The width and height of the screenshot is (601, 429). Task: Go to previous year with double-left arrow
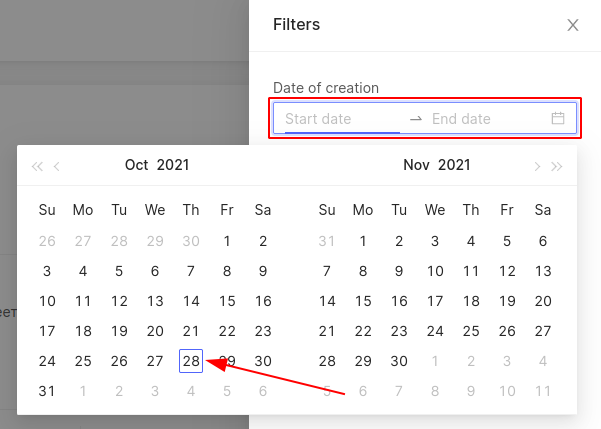click(x=37, y=166)
